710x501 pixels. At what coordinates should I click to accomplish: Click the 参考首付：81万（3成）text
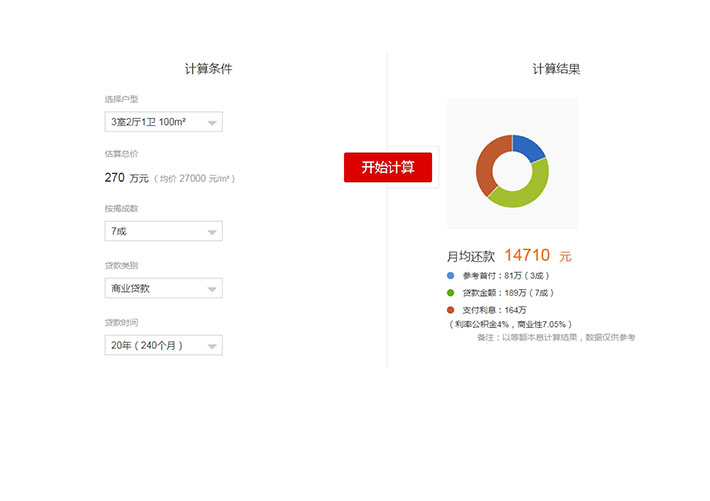(506, 275)
